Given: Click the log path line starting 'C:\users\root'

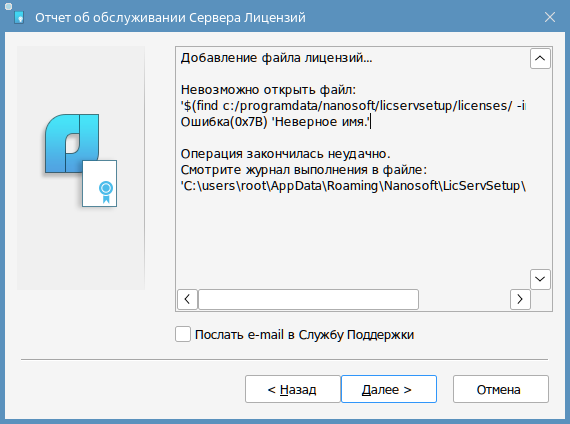Looking at the screenshot, I should tap(353, 186).
